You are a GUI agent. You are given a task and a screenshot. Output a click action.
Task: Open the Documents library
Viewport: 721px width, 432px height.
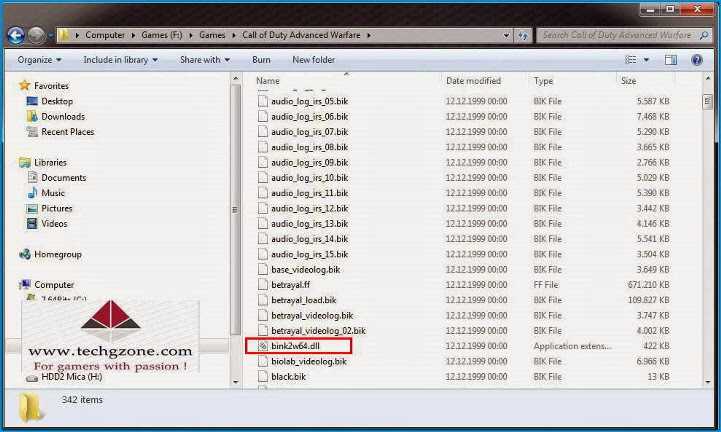63,178
